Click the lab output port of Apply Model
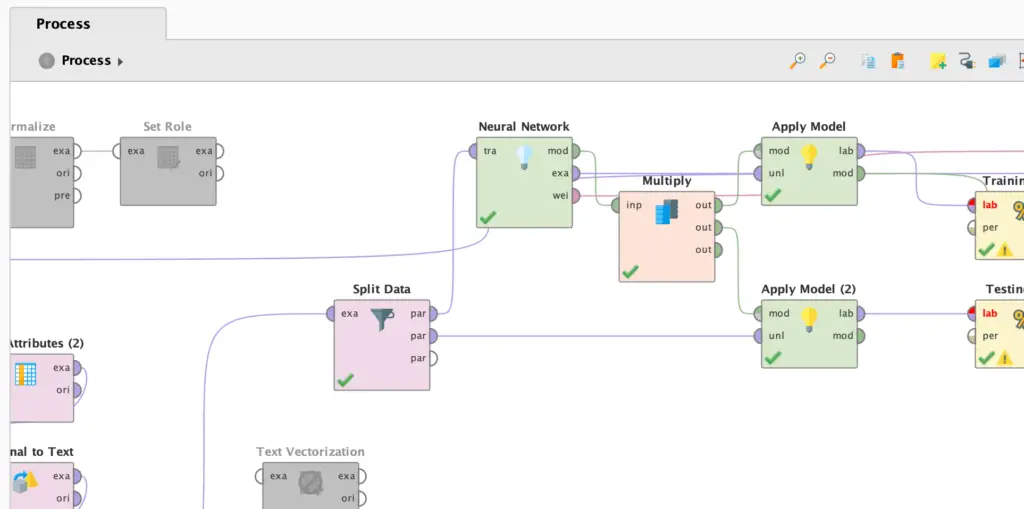This screenshot has width=1024, height=509. pyautogui.click(x=860, y=152)
